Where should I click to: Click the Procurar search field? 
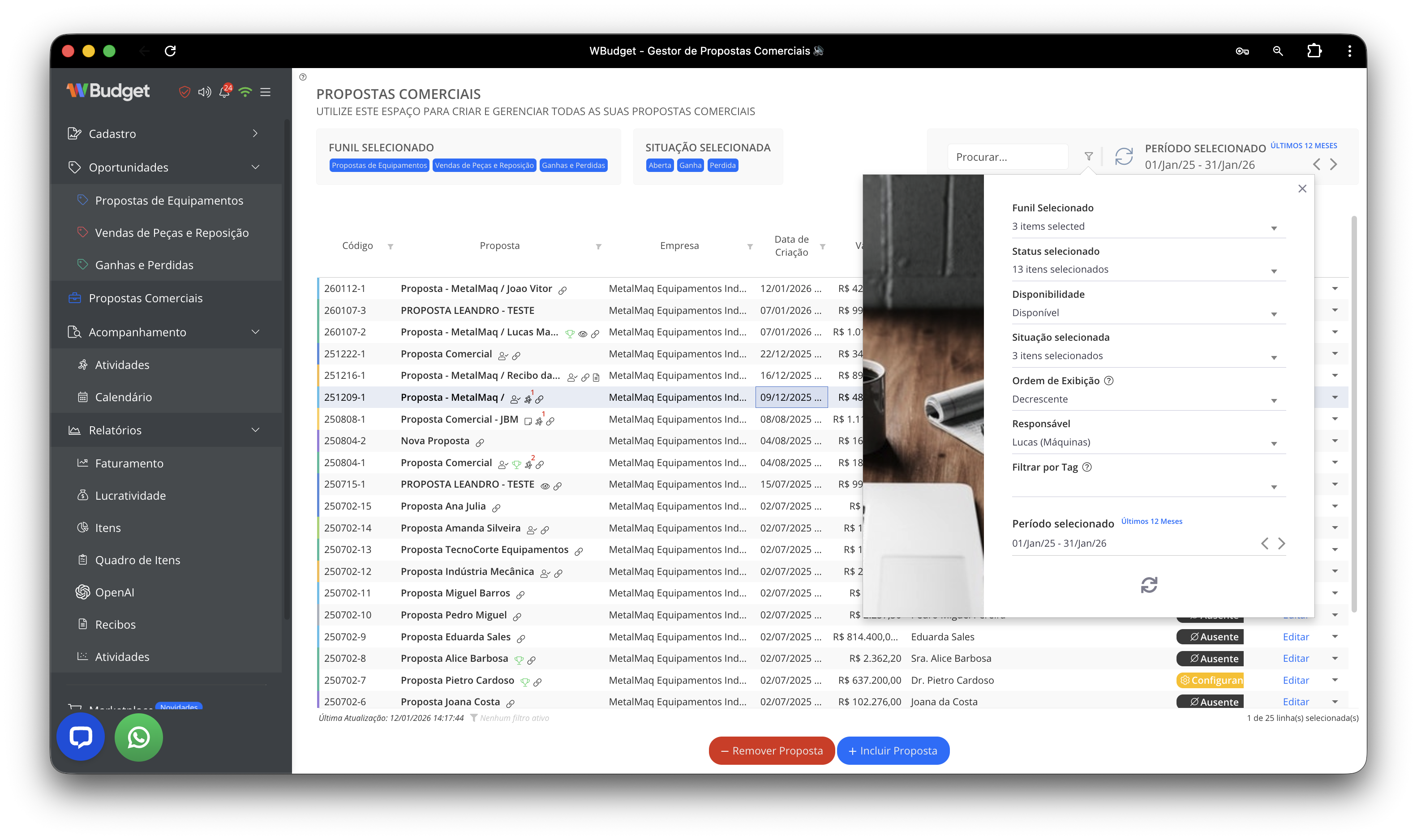(1007, 157)
